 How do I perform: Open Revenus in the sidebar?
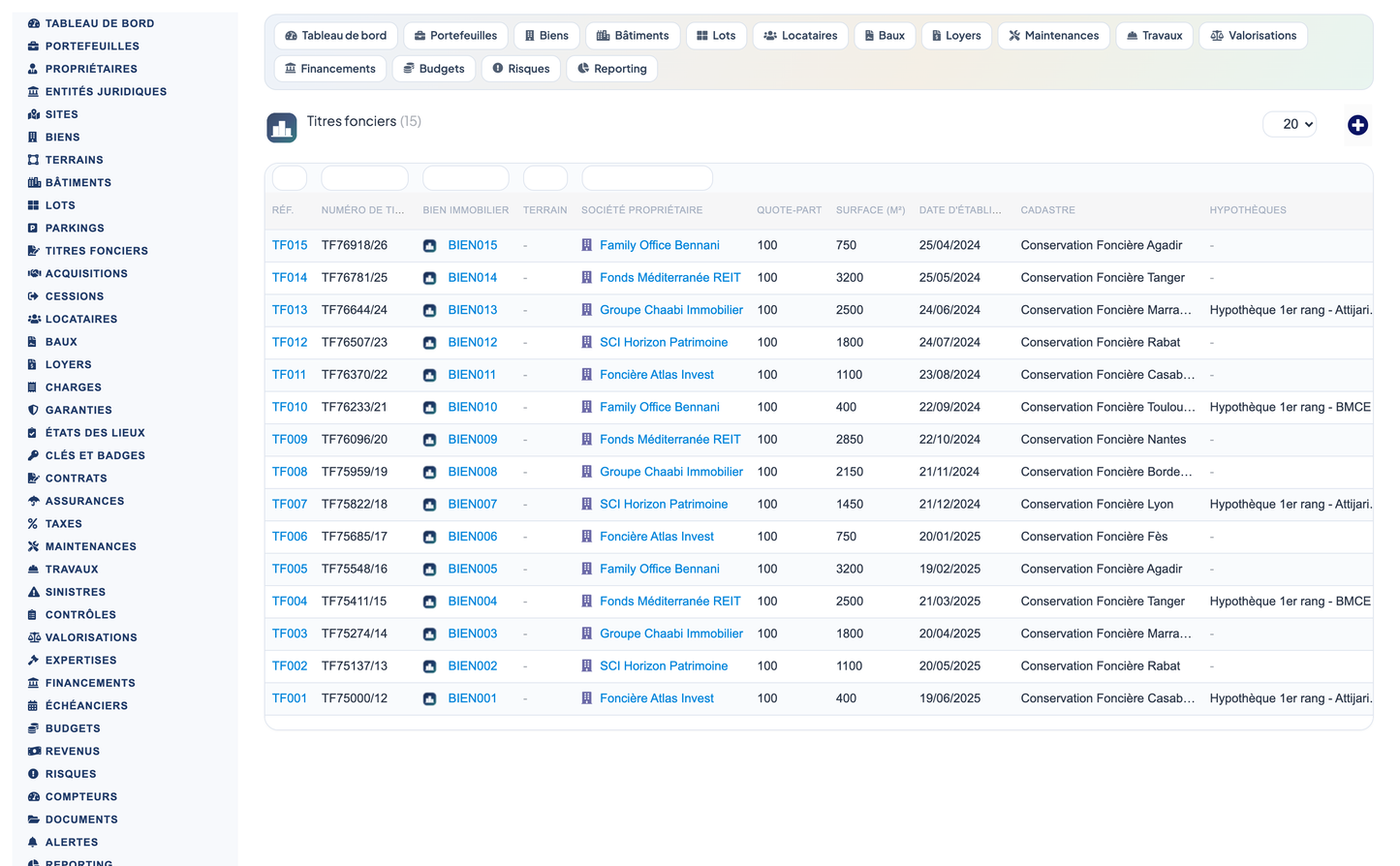tap(73, 752)
